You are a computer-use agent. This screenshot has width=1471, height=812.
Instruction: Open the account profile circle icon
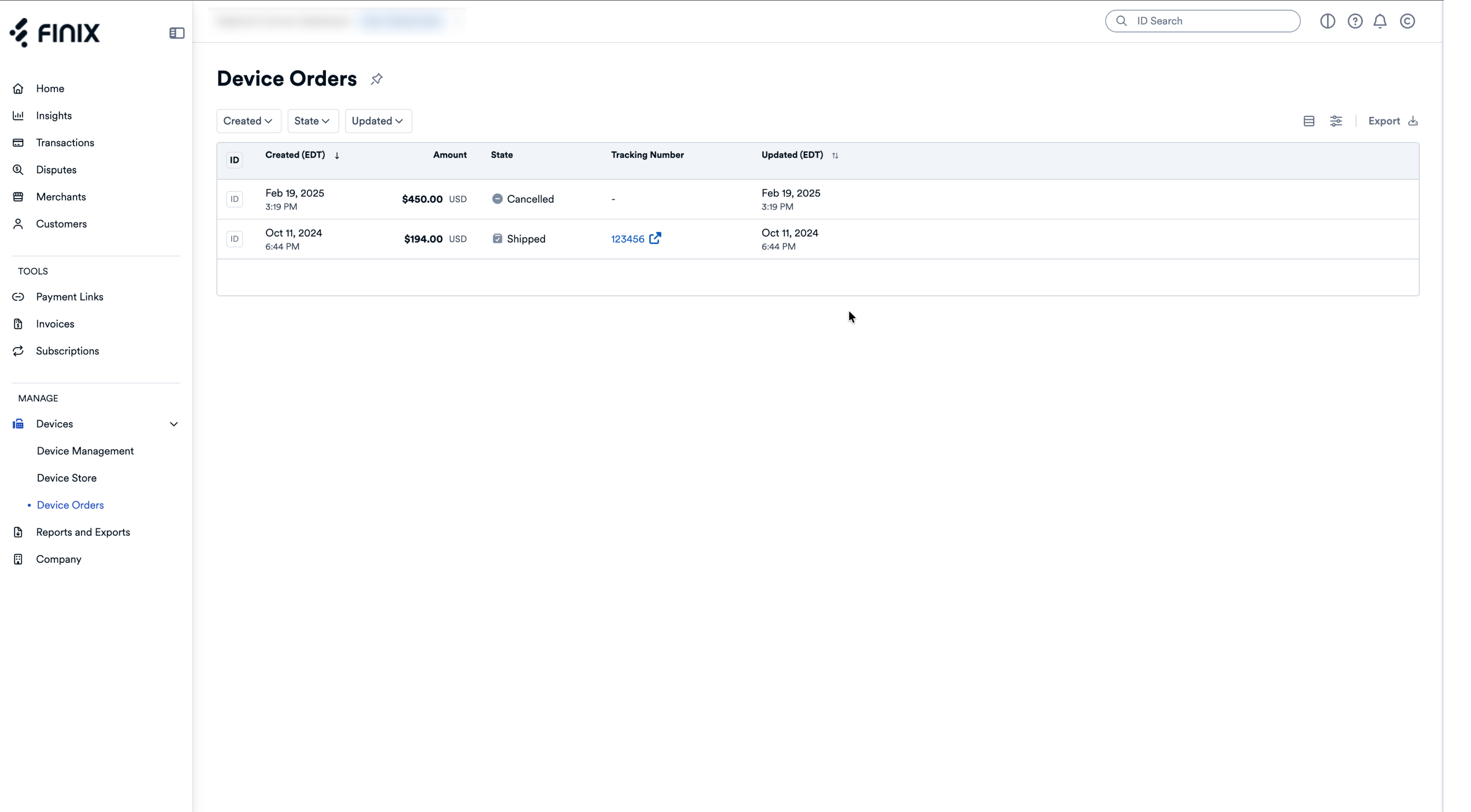[1407, 21]
